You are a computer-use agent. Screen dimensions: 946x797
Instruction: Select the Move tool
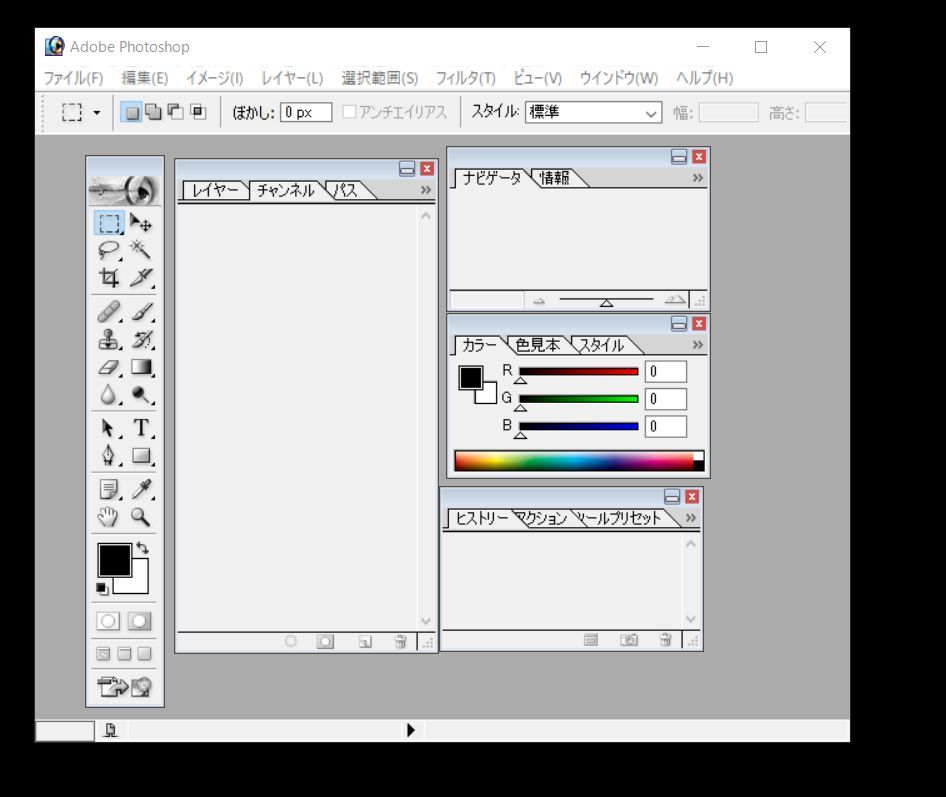141,223
